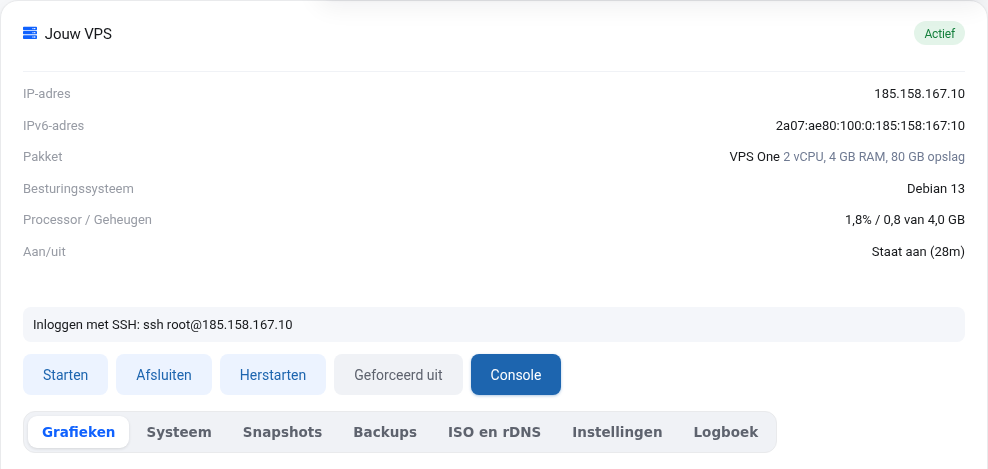This screenshot has width=988, height=469.
Task: Show the Instellingen tab
Action: [x=617, y=432]
